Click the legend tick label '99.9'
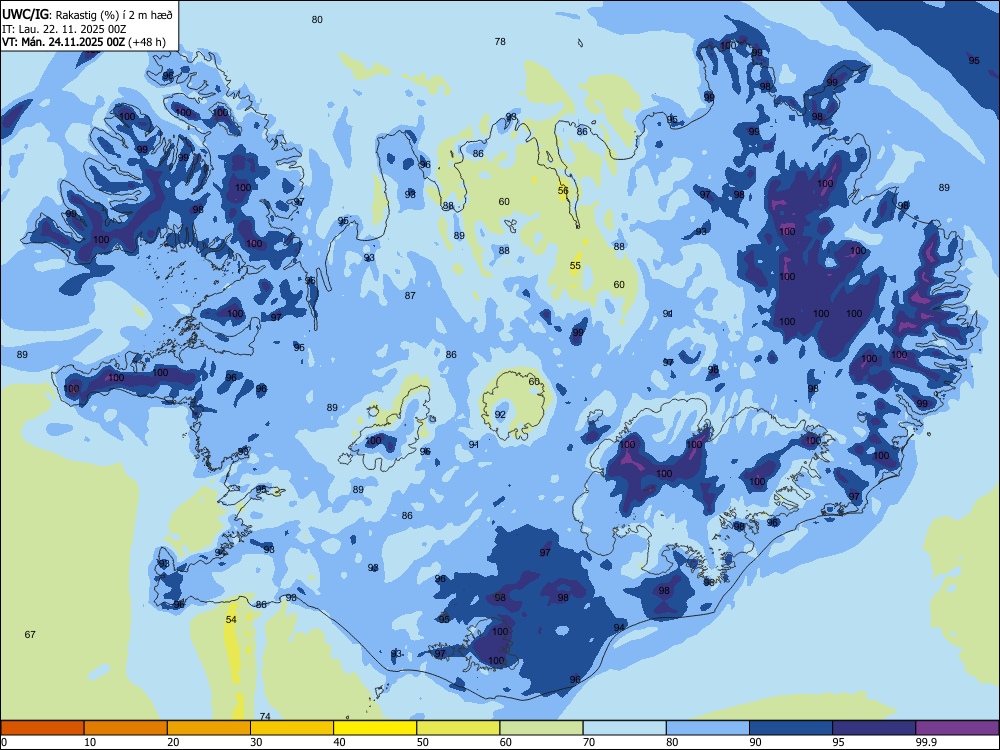The width and height of the screenshot is (1000, 750). point(926,742)
